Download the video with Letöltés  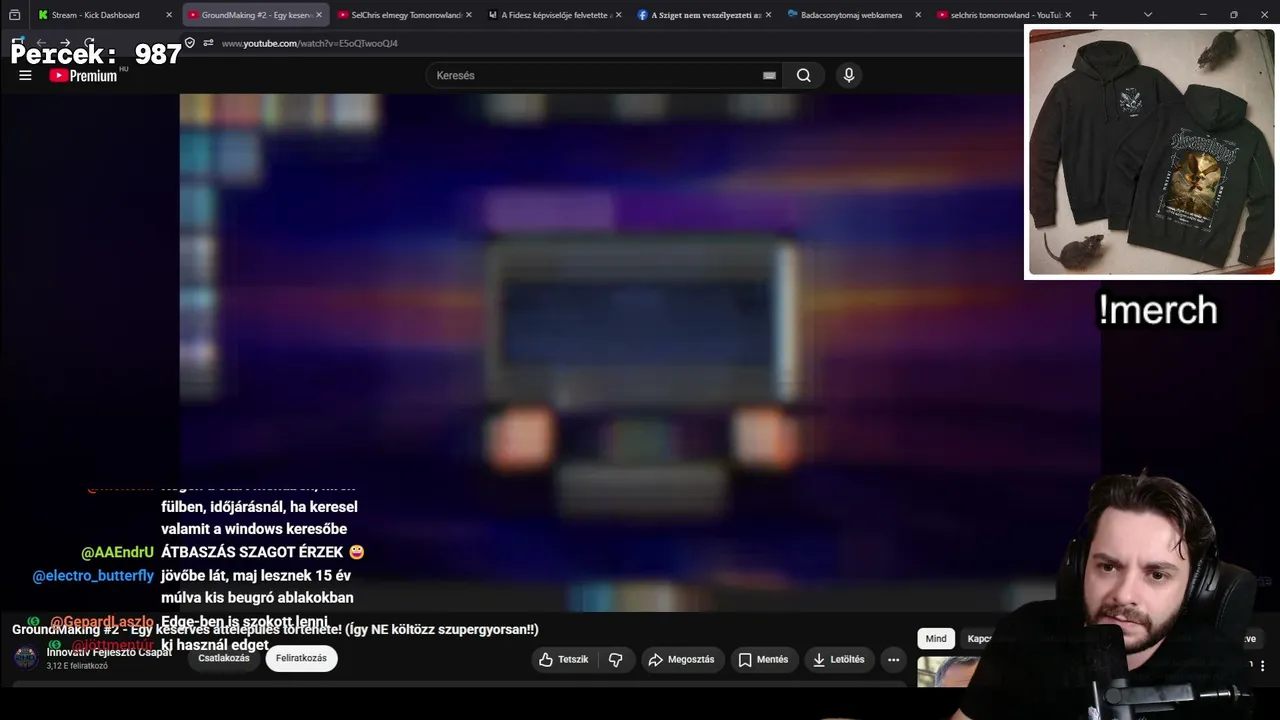point(839,659)
